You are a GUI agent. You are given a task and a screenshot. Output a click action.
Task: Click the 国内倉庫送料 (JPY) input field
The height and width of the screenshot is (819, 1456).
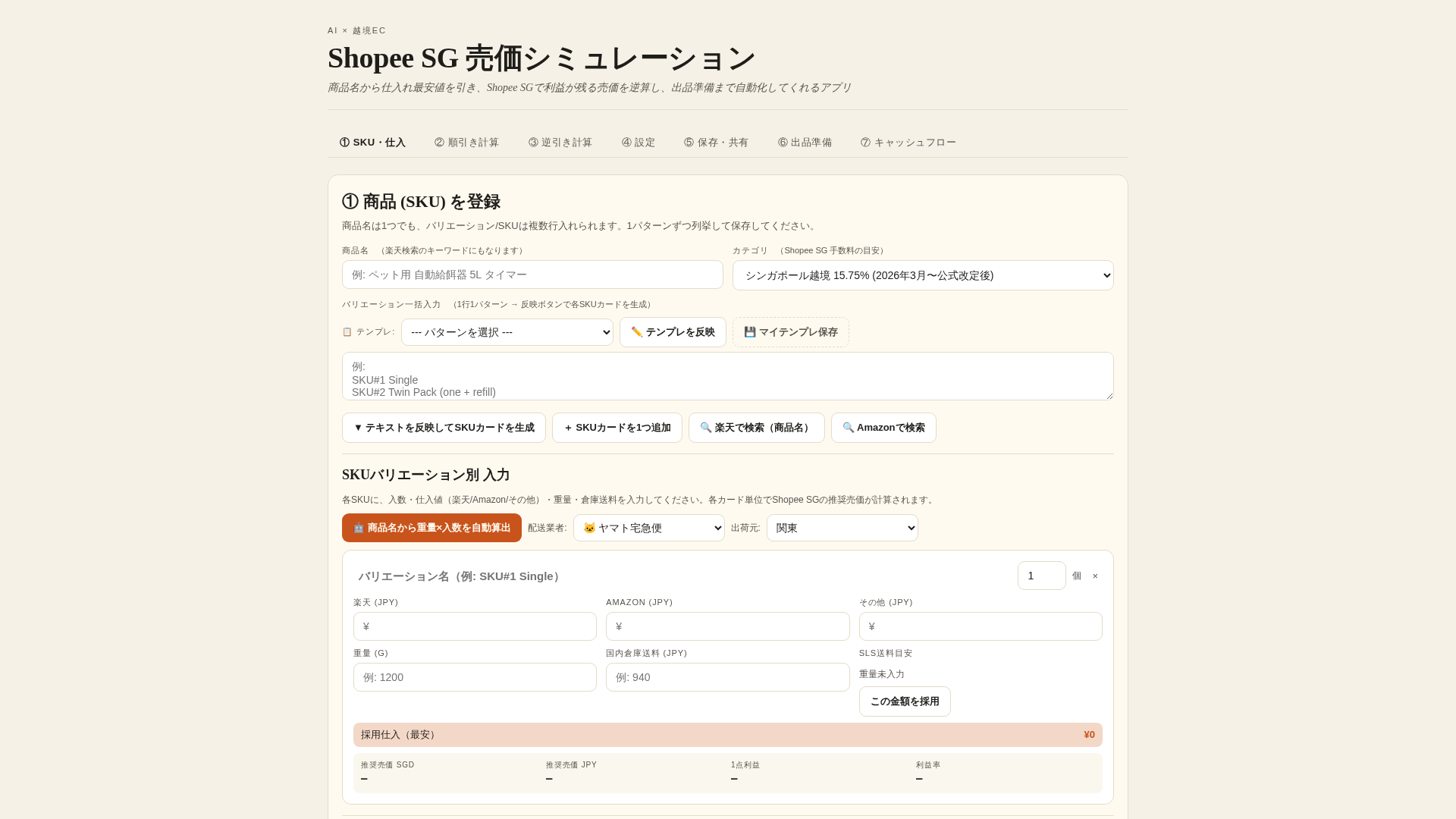tap(728, 677)
